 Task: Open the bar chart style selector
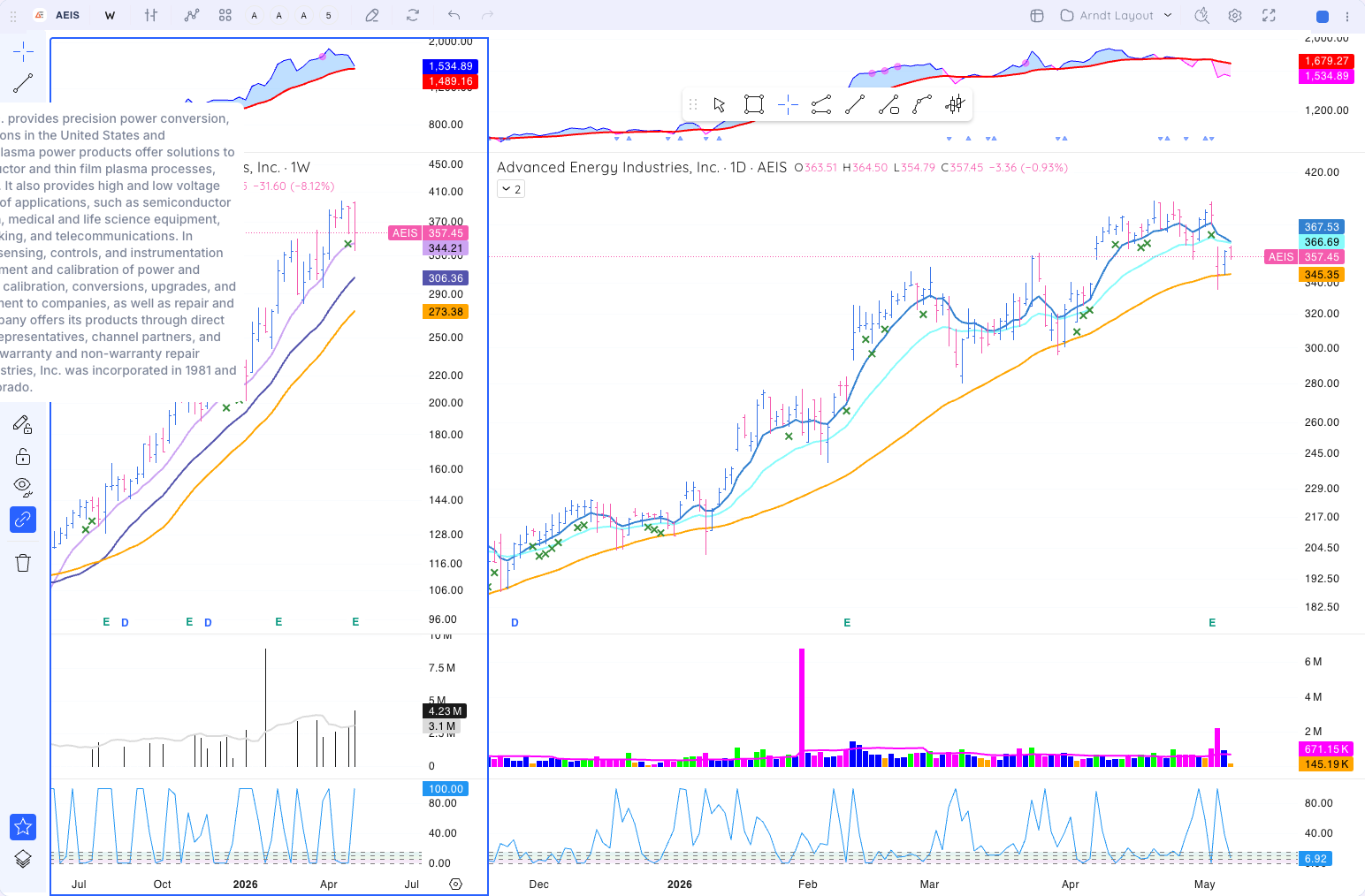tap(151, 15)
